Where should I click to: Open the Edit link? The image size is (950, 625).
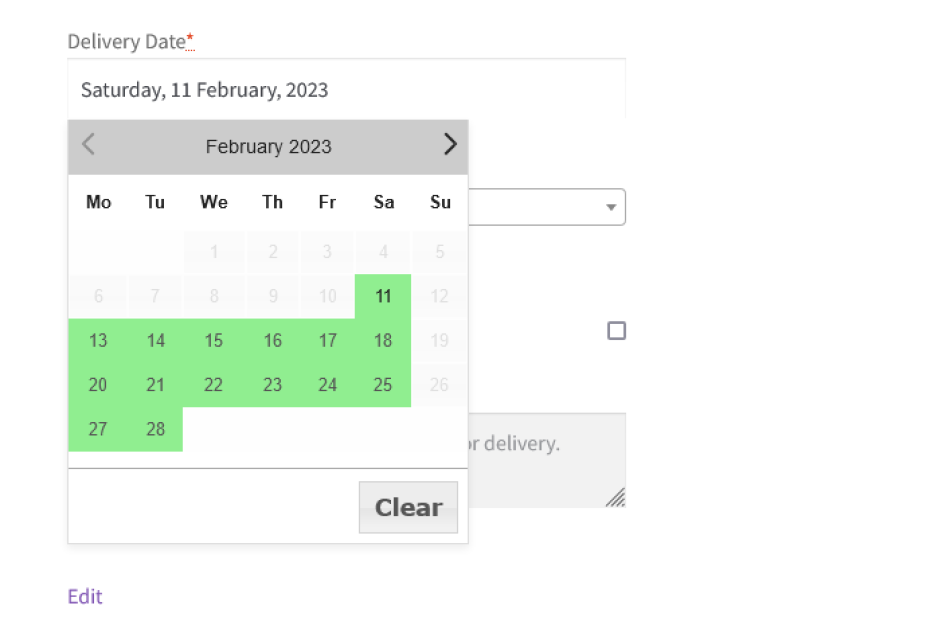coord(84,596)
